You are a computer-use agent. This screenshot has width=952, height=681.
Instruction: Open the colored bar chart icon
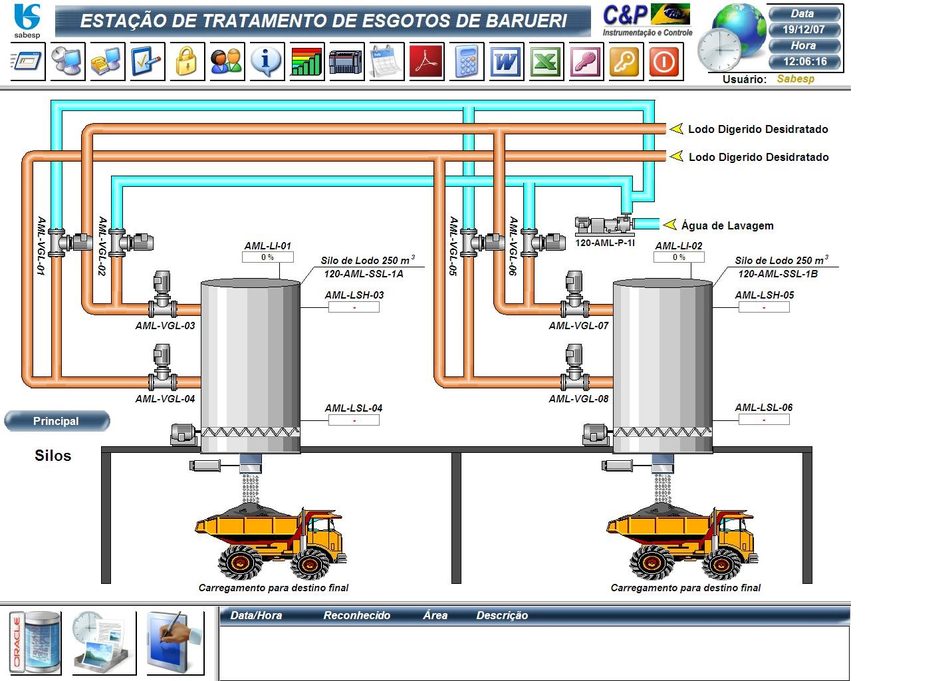point(307,62)
